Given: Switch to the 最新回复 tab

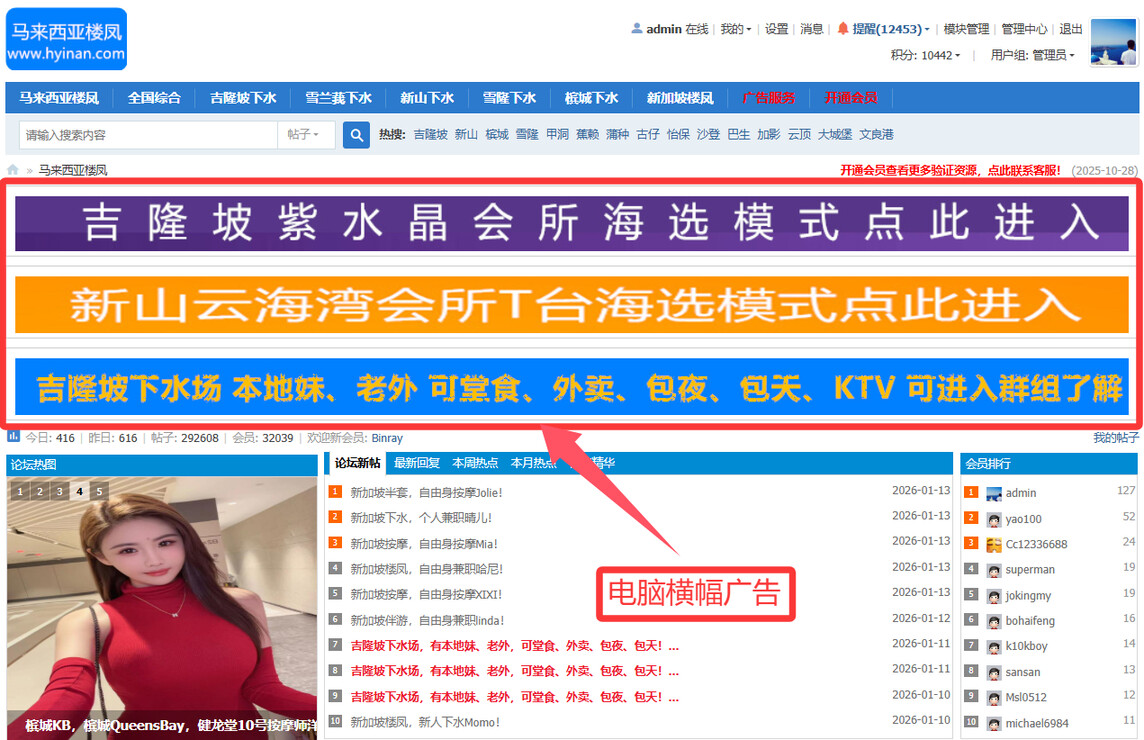Looking at the screenshot, I should pos(416,463).
